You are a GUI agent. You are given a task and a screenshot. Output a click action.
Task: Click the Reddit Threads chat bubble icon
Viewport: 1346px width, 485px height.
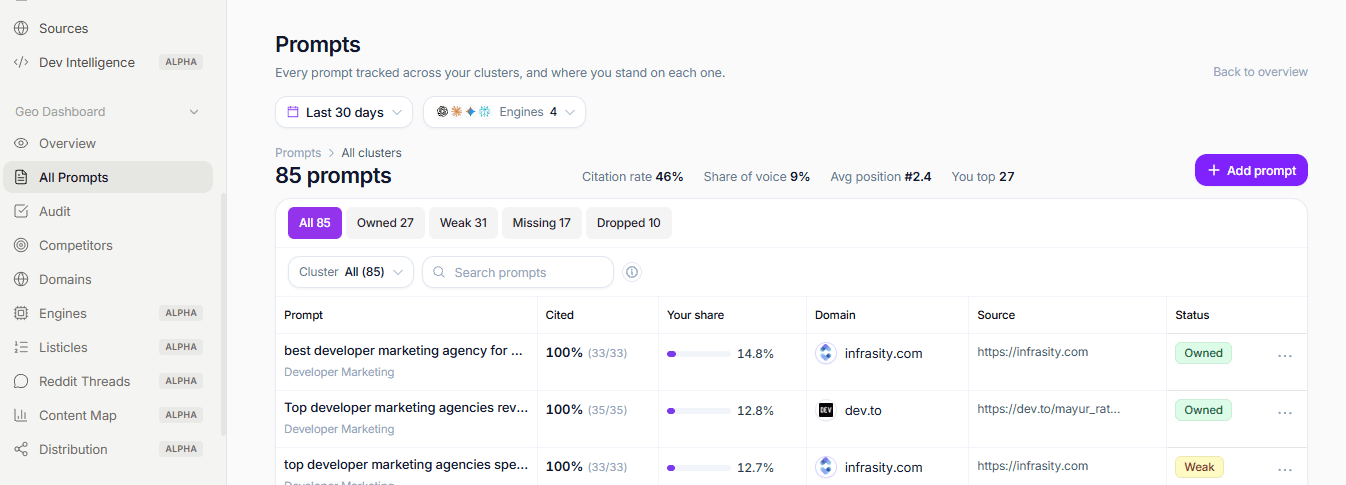[x=21, y=381]
